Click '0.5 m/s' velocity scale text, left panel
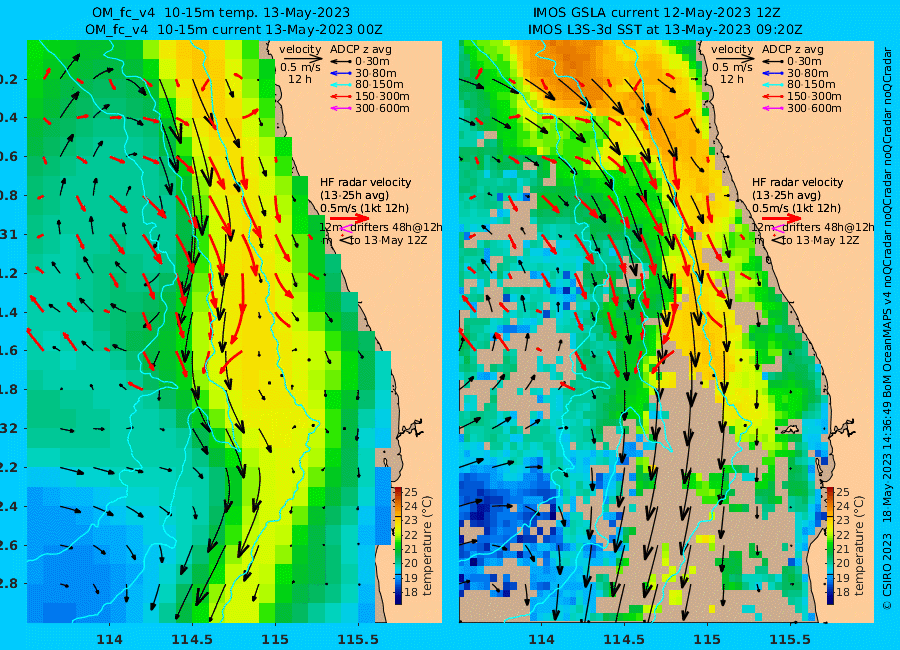Screen dimensions: 900x650 coord(300,68)
